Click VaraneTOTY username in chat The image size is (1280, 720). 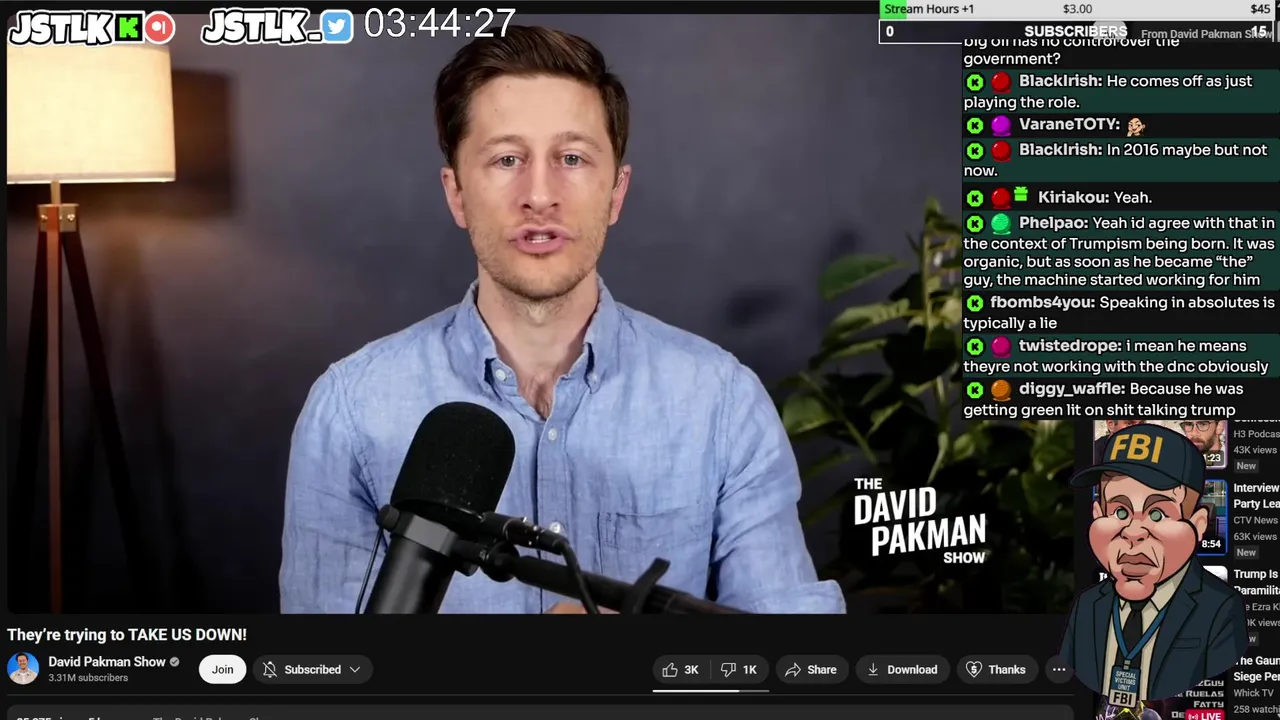pos(1069,124)
